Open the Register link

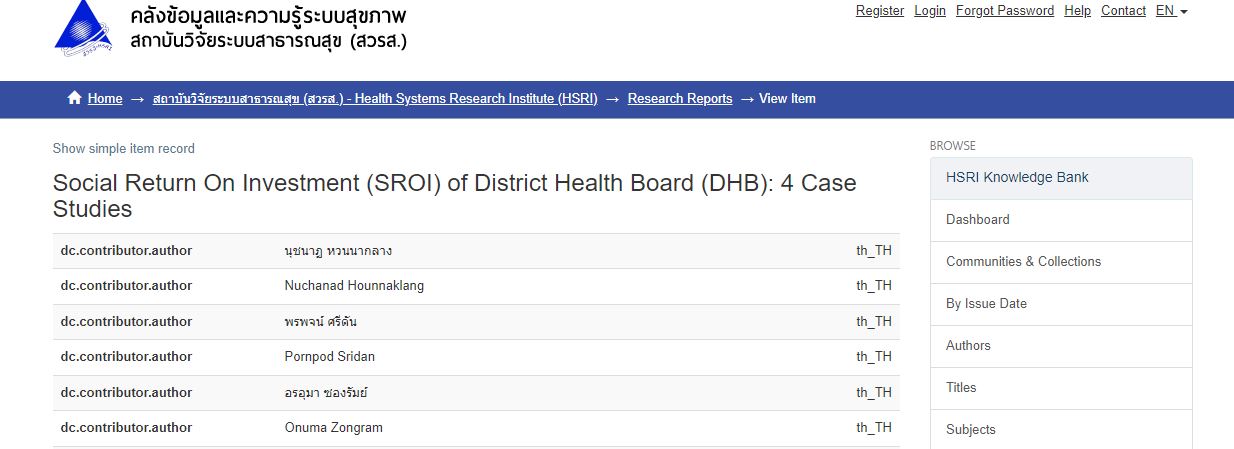click(x=880, y=11)
